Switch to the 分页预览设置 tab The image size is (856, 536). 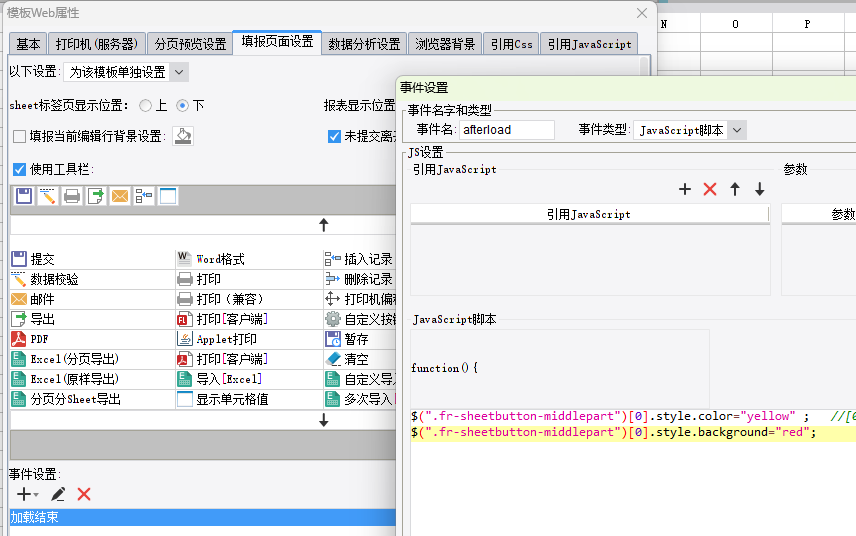(190, 44)
